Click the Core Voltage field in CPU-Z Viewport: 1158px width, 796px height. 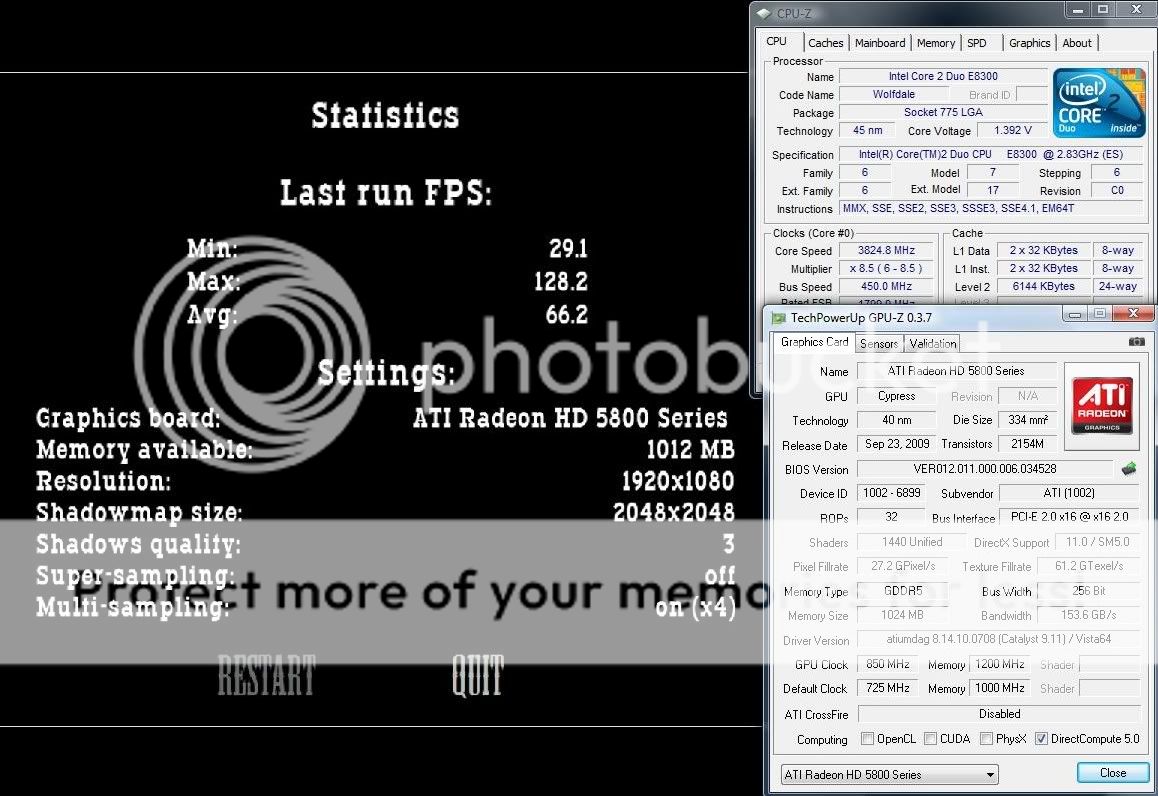click(1012, 130)
